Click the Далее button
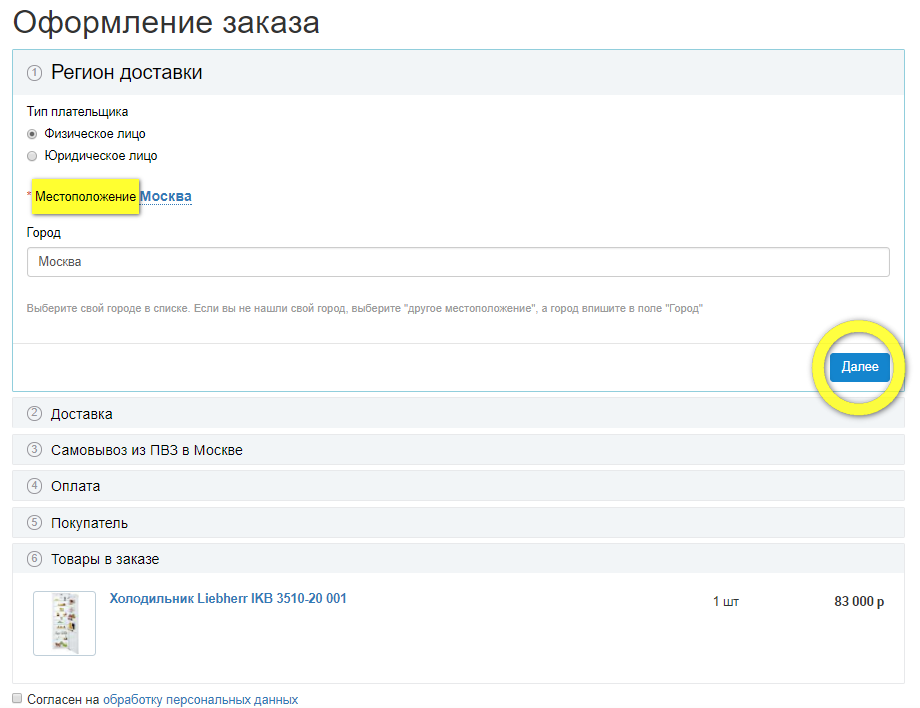The image size is (920, 708). tap(860, 367)
